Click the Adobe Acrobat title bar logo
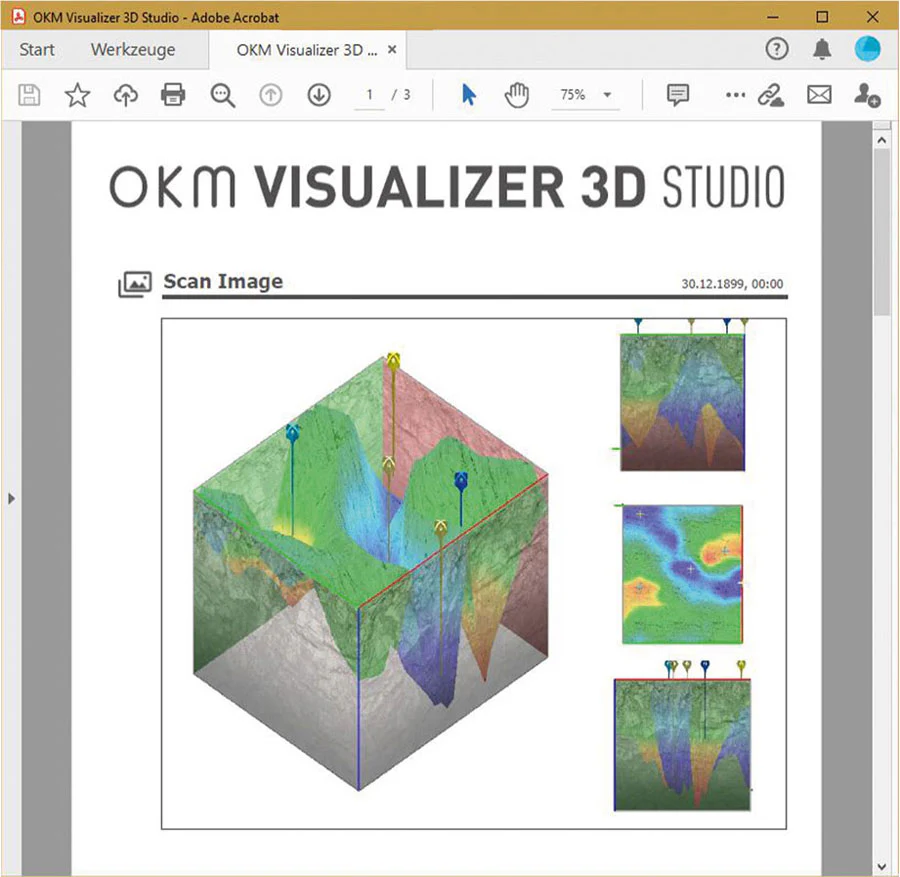The width and height of the screenshot is (900, 877). [x=18, y=17]
